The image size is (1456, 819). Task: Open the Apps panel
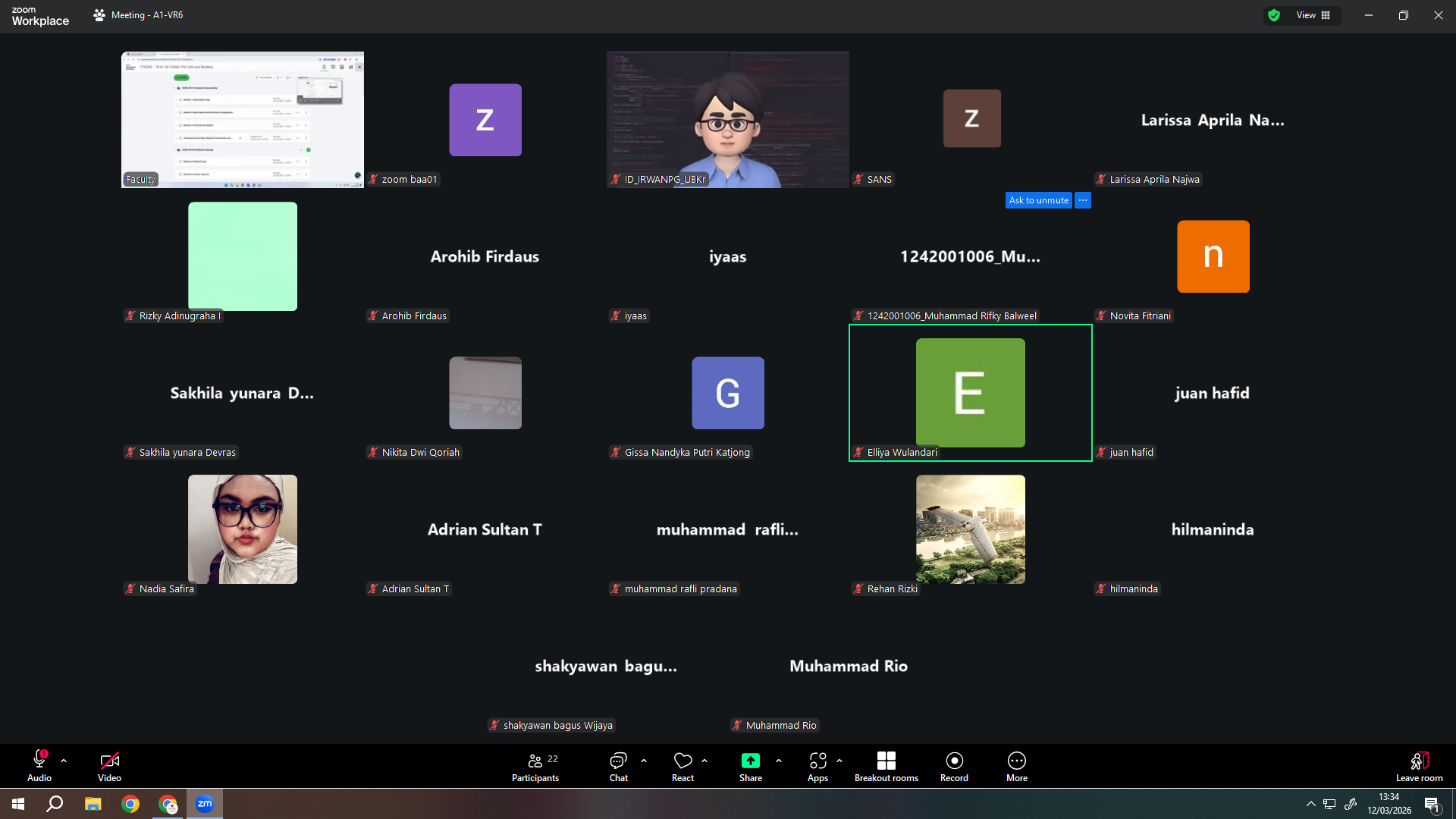click(817, 766)
